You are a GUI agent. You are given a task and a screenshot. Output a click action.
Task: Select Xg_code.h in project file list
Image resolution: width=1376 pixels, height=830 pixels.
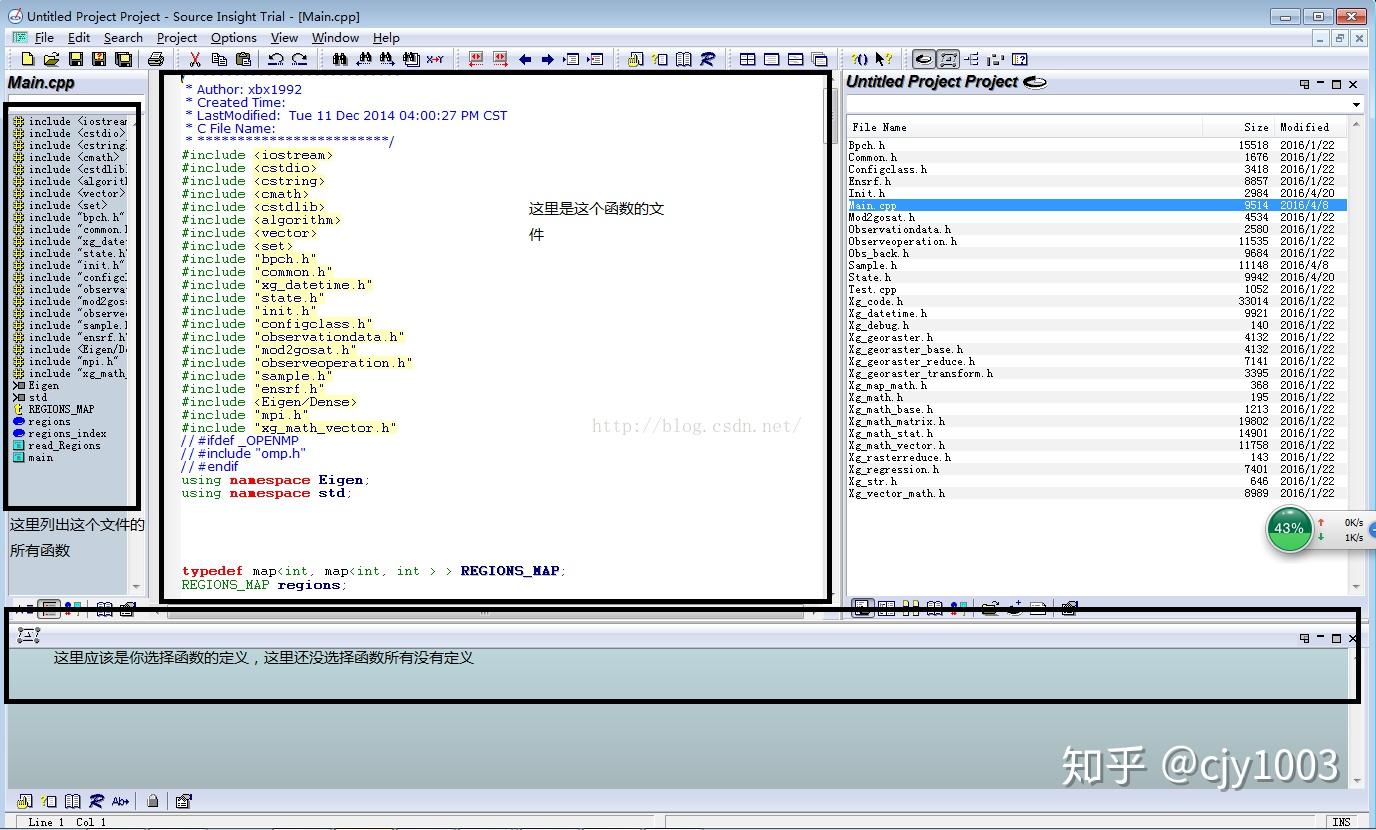(x=1097, y=301)
